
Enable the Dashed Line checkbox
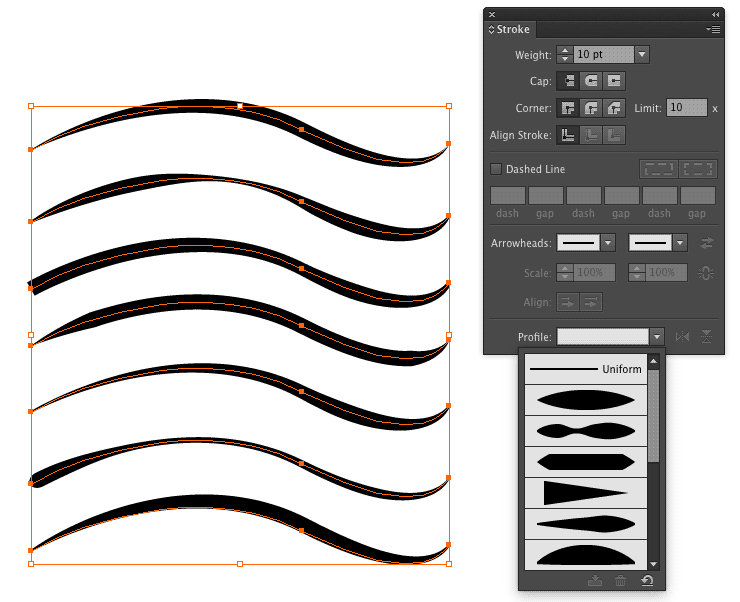tap(496, 169)
